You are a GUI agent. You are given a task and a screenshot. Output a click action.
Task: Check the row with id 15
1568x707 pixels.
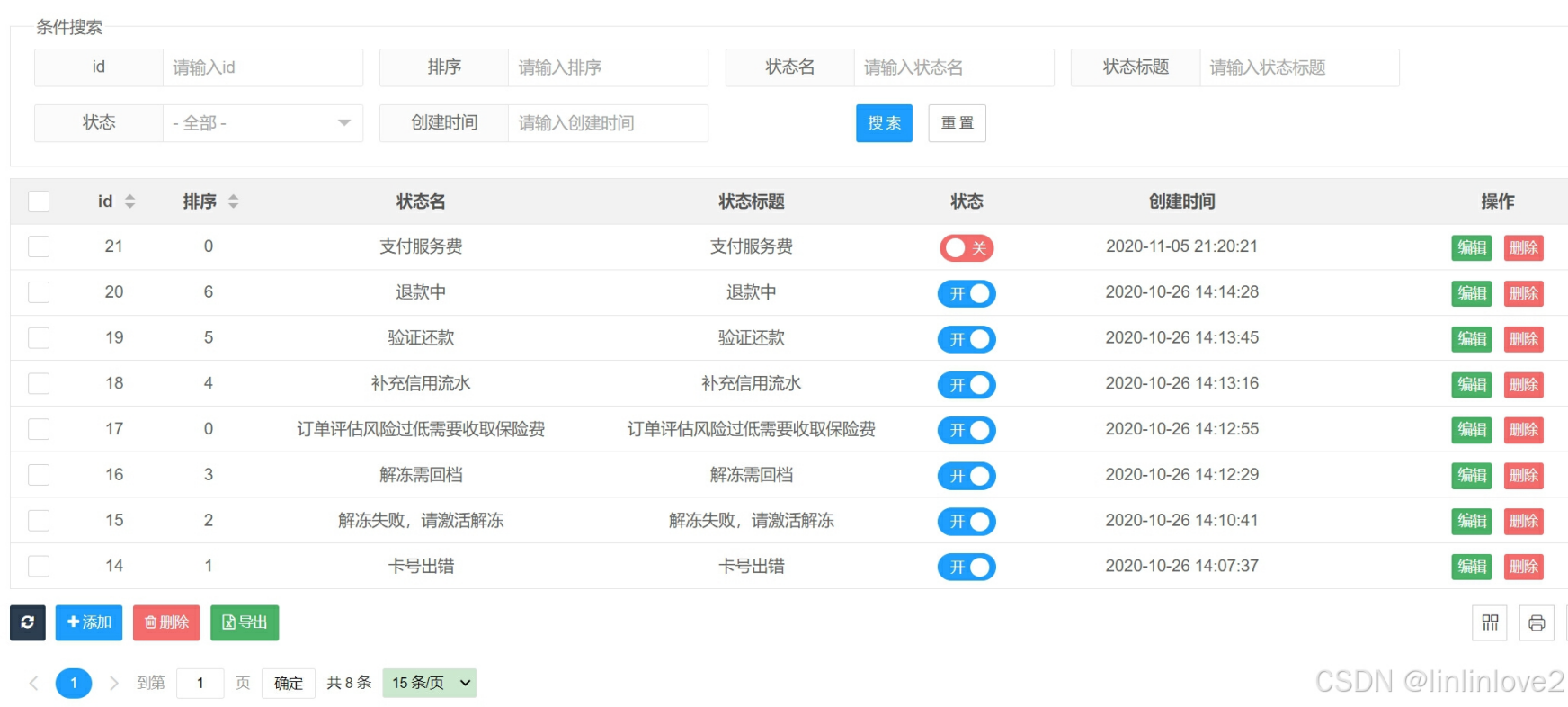(39, 521)
